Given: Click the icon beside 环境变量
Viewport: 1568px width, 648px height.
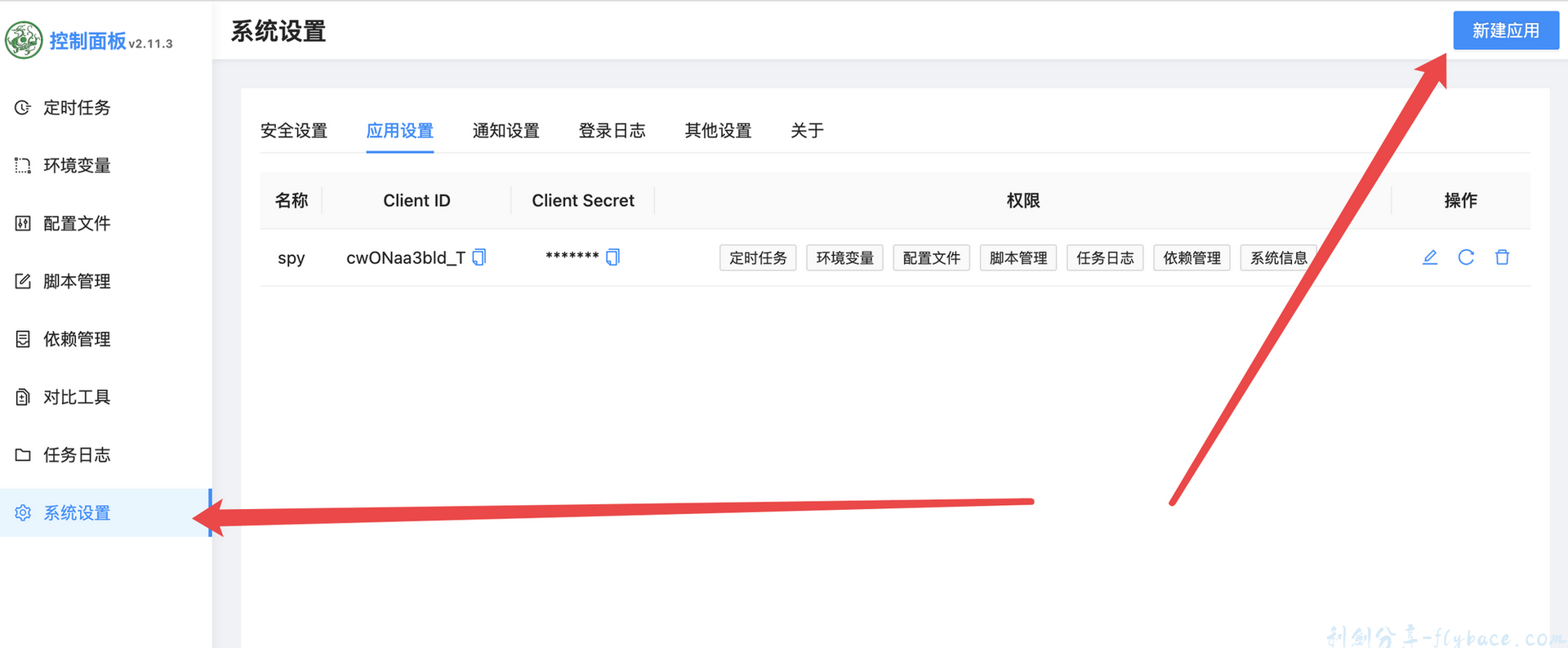Looking at the screenshot, I should tap(23, 166).
